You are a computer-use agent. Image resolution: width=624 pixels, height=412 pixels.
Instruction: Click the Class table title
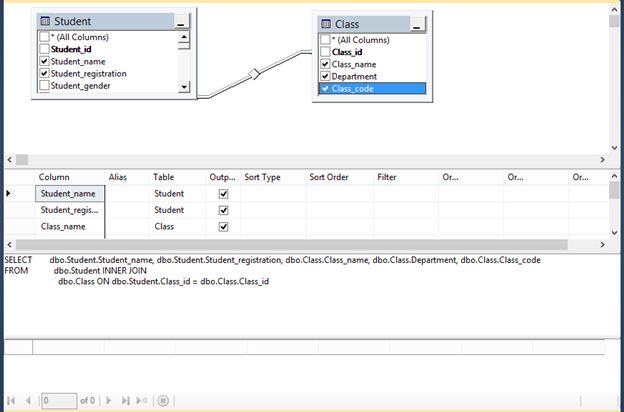(347, 24)
